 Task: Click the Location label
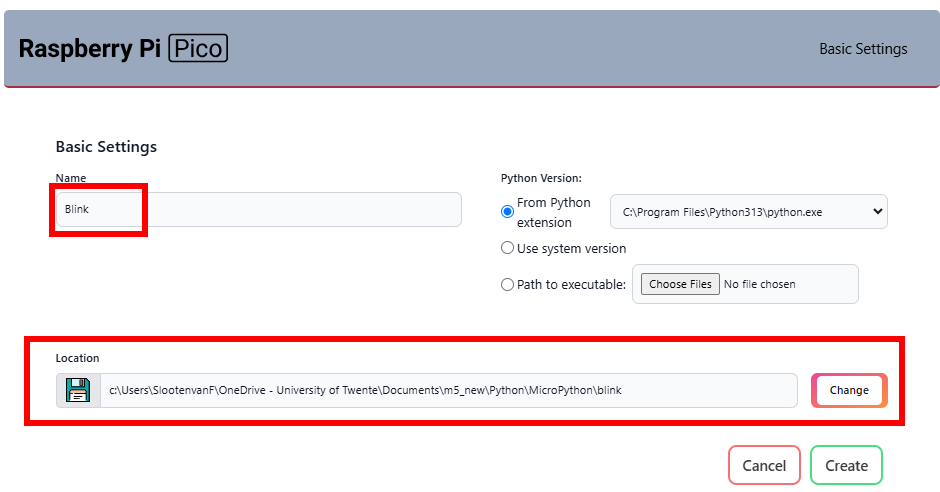tap(77, 358)
